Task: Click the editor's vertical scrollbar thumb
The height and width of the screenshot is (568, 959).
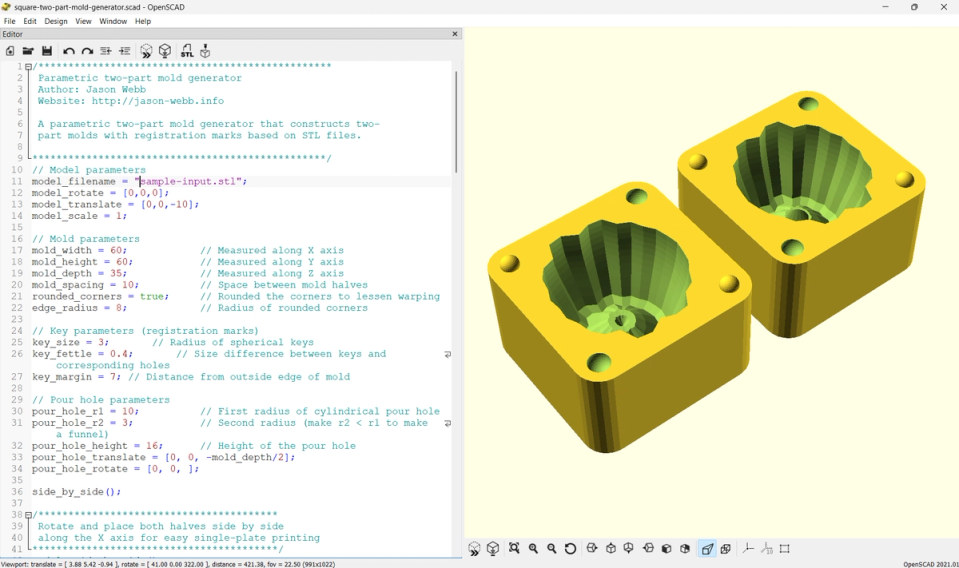Action: coord(457,120)
